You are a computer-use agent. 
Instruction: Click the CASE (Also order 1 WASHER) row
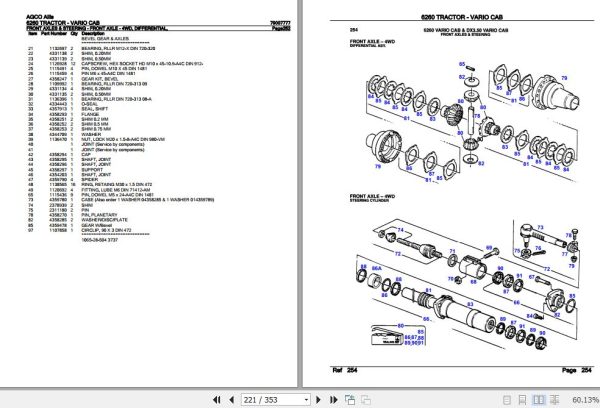point(121,200)
